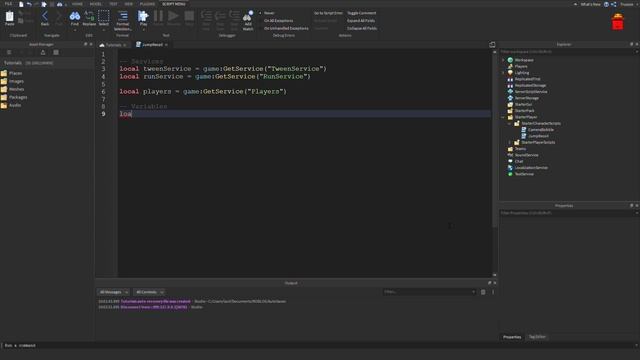Click Collapse All Folds
This screenshot has width=640, height=360.
point(362,28)
